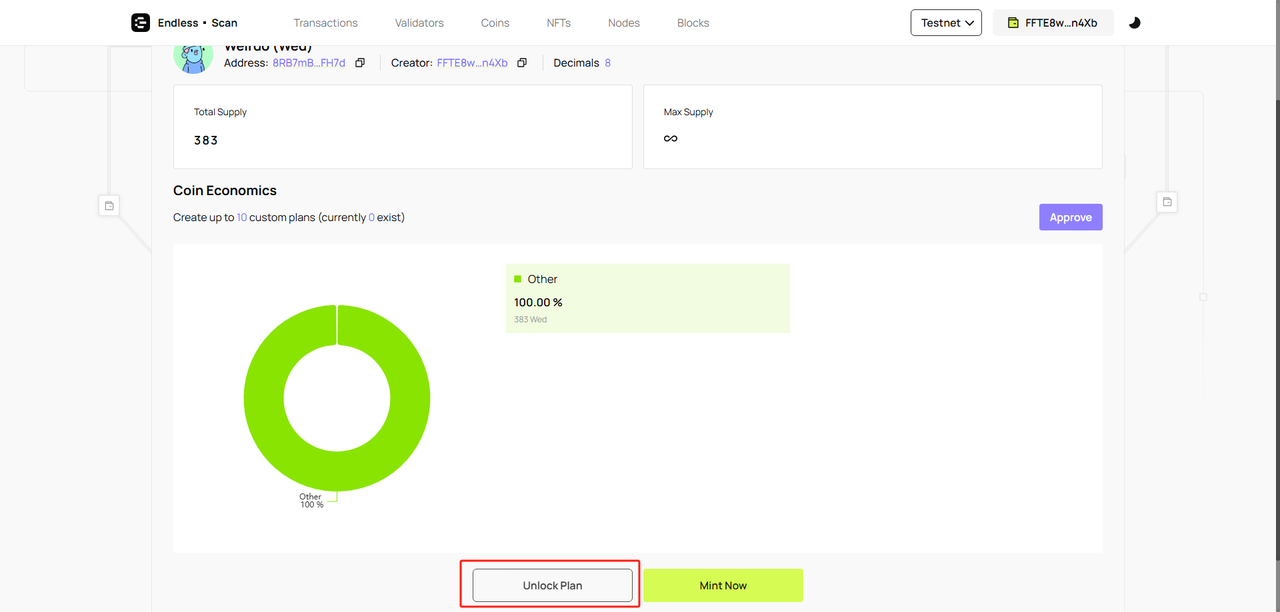View the Blocks page
1280x612 pixels.
(693, 23)
